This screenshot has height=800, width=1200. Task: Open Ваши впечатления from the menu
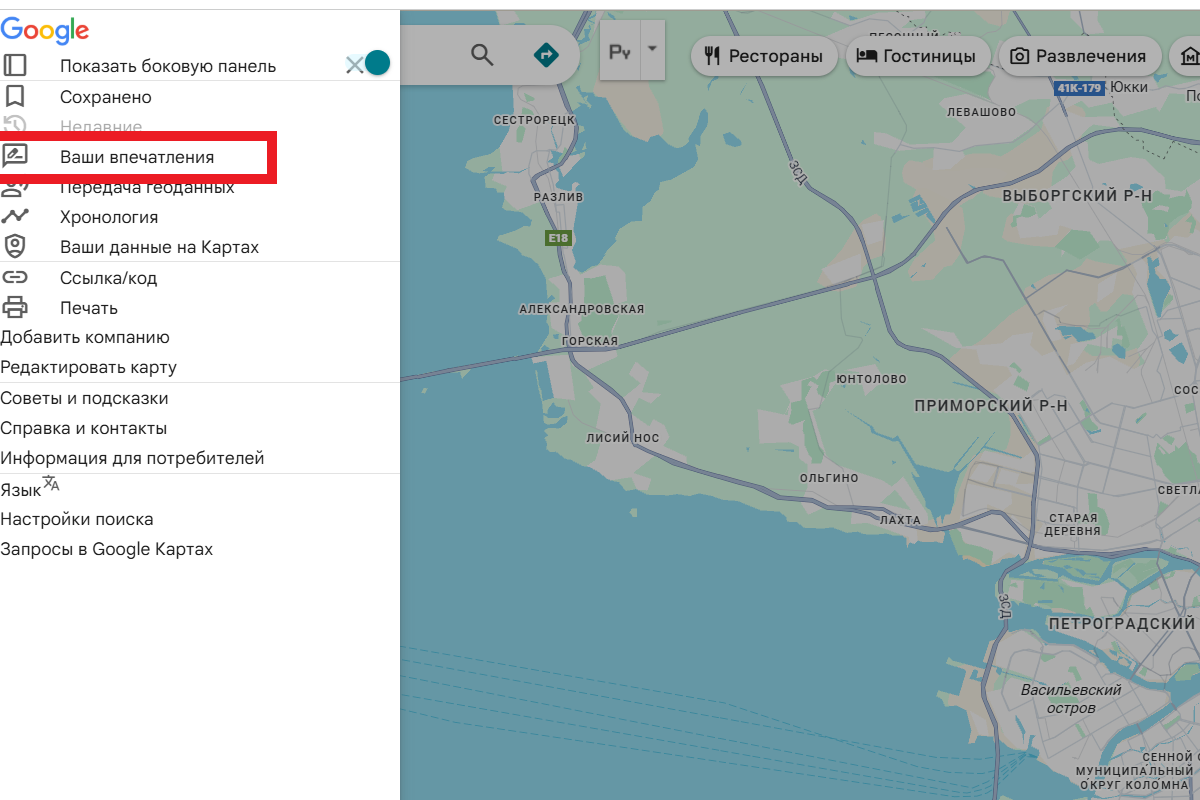pyautogui.click(x=140, y=156)
